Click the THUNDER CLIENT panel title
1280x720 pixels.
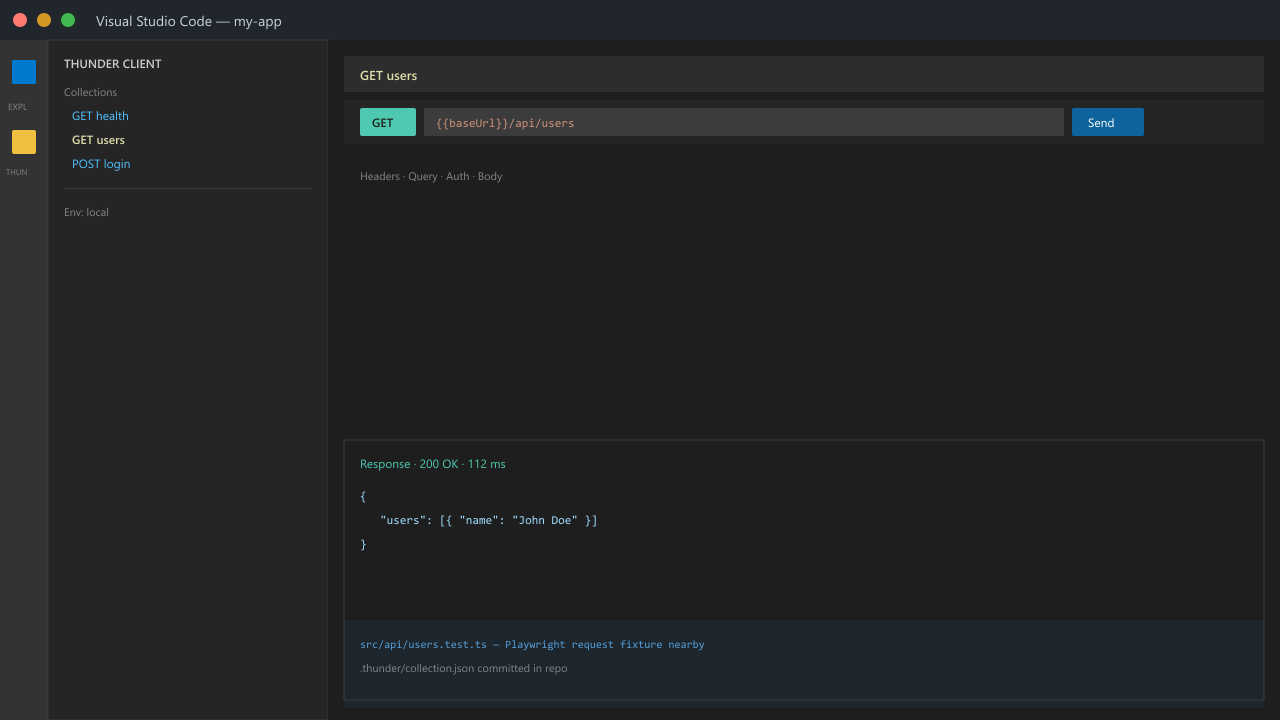pos(113,64)
